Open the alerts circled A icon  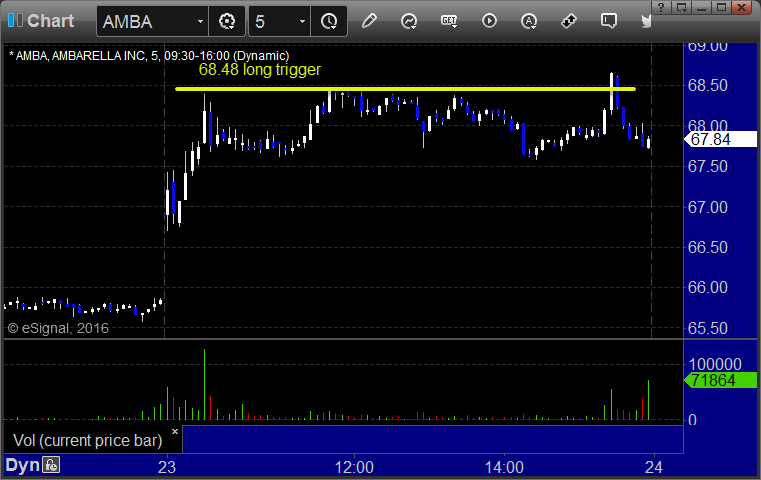529,21
